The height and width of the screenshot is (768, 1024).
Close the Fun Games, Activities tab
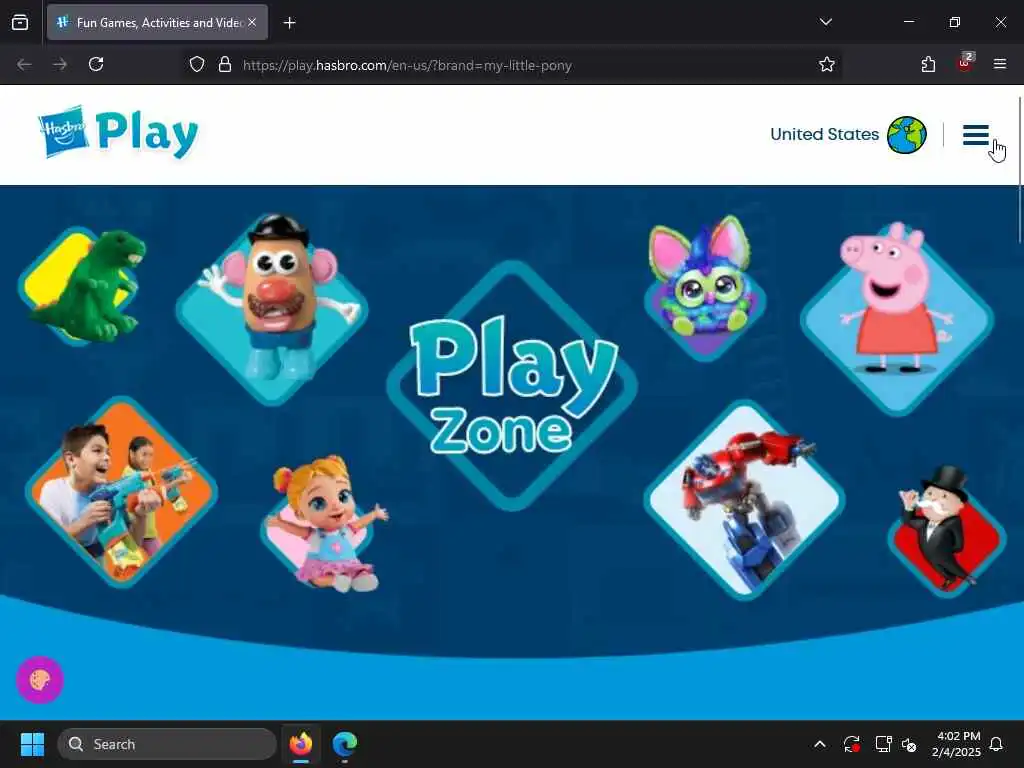pyautogui.click(x=252, y=22)
